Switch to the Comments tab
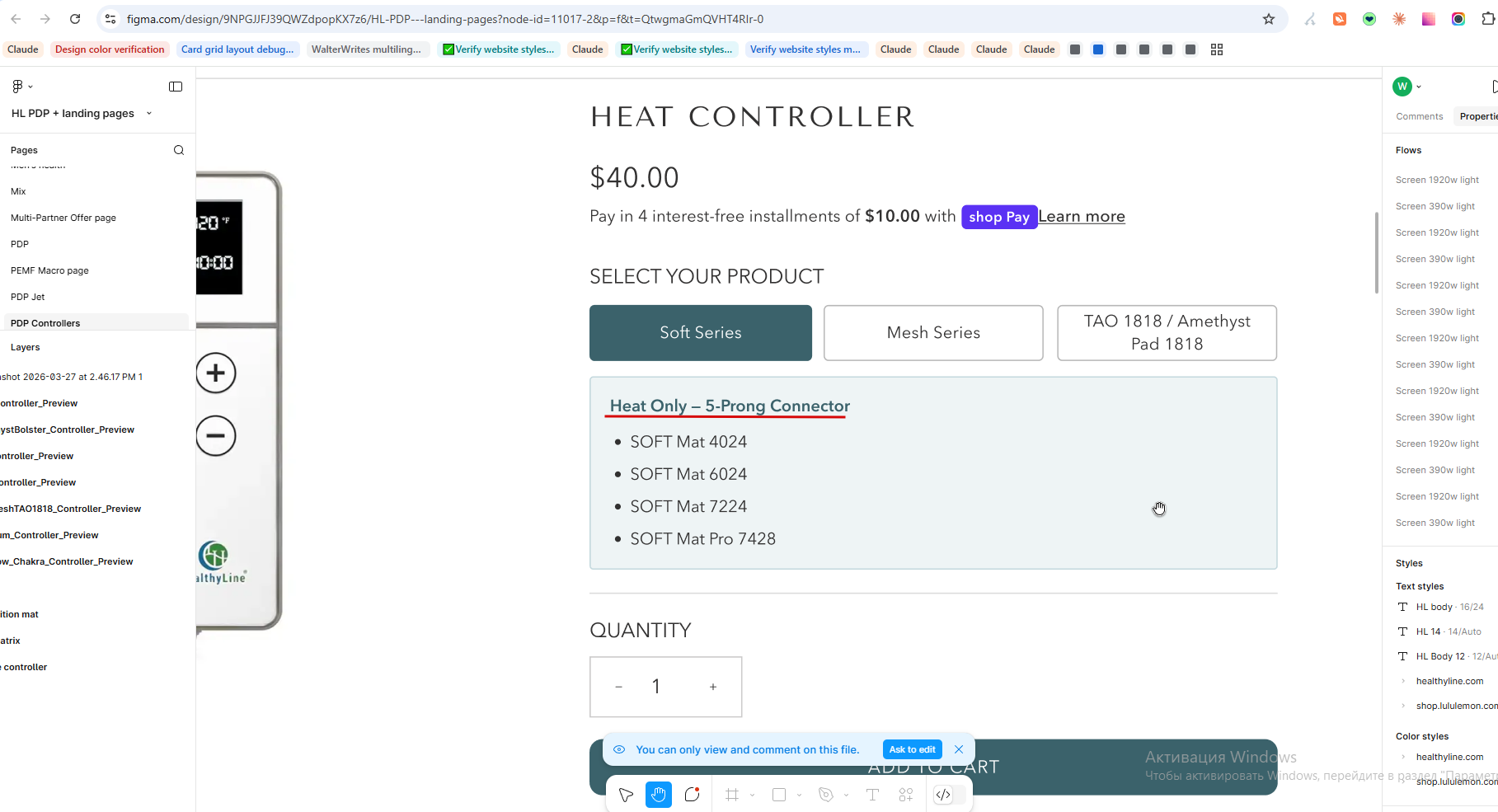 1419,116
